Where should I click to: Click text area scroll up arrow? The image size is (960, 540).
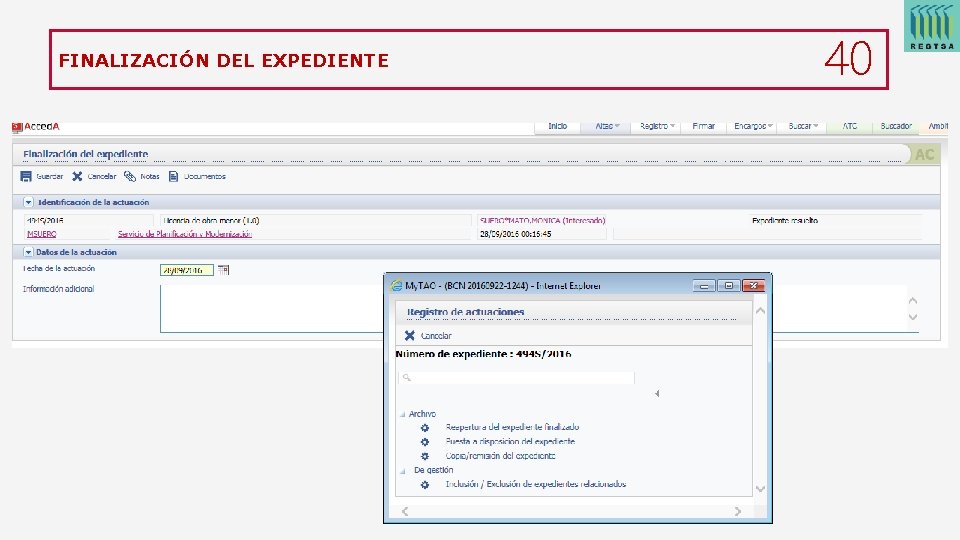tap(913, 301)
